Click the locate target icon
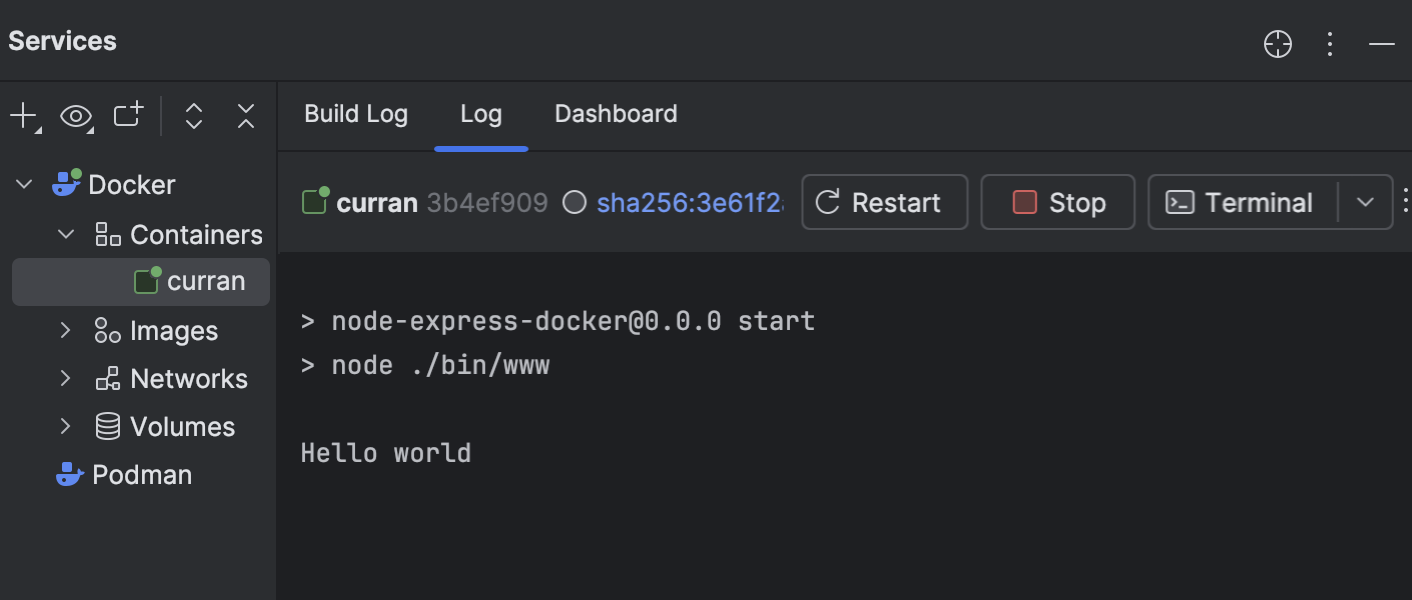The image size is (1412, 600). (1277, 43)
